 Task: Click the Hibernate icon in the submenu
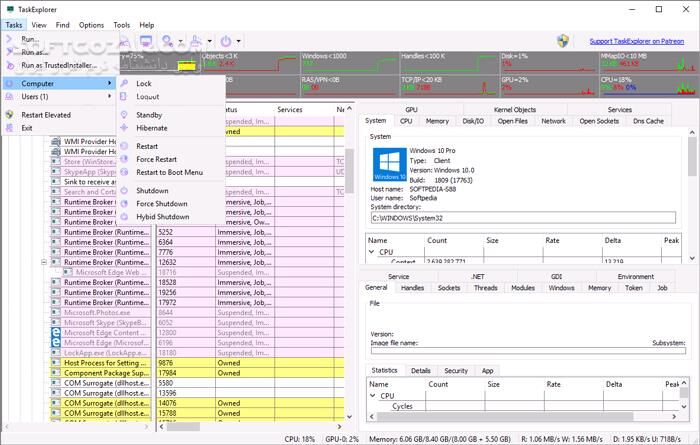pos(124,129)
